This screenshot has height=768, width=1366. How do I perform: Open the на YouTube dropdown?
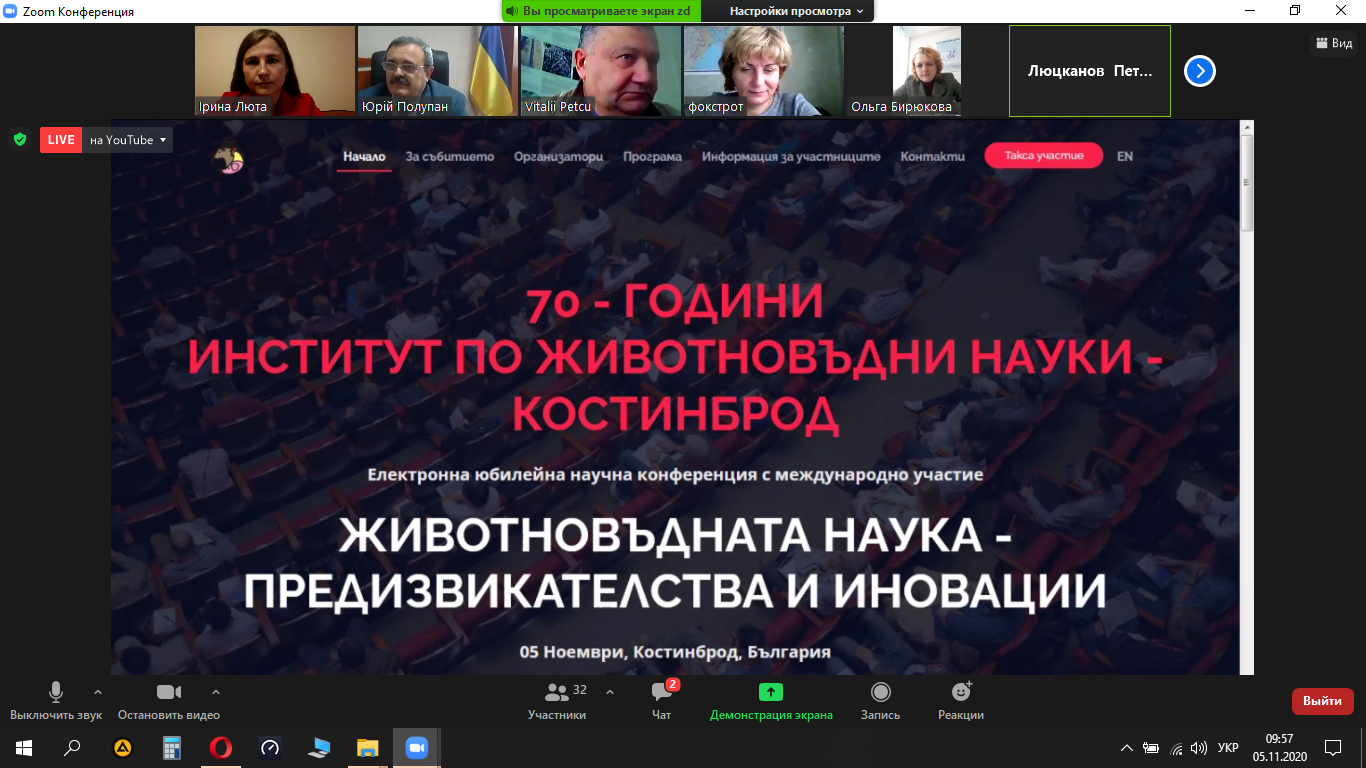click(x=128, y=140)
